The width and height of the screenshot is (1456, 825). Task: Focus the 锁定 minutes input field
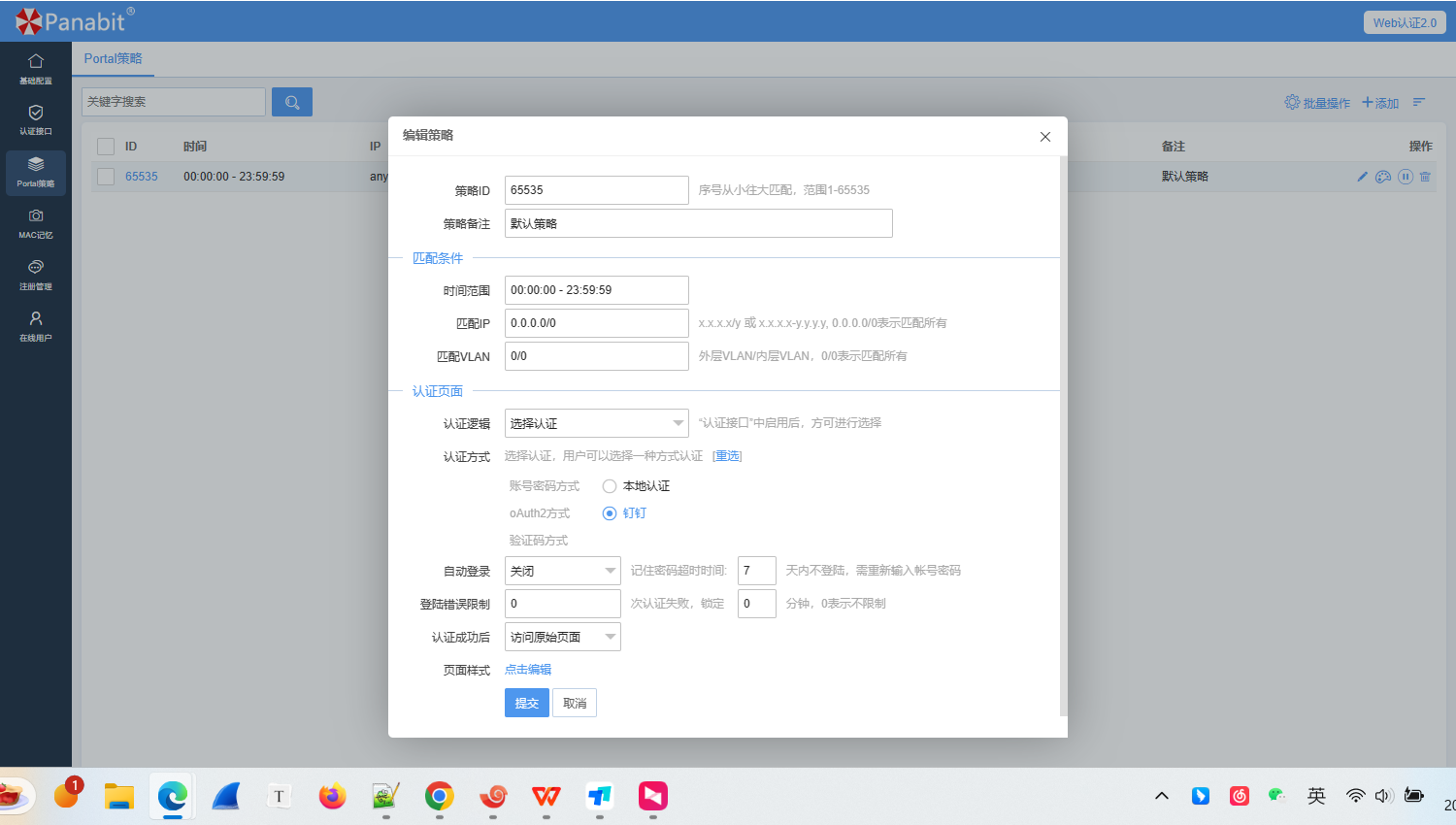pos(757,604)
